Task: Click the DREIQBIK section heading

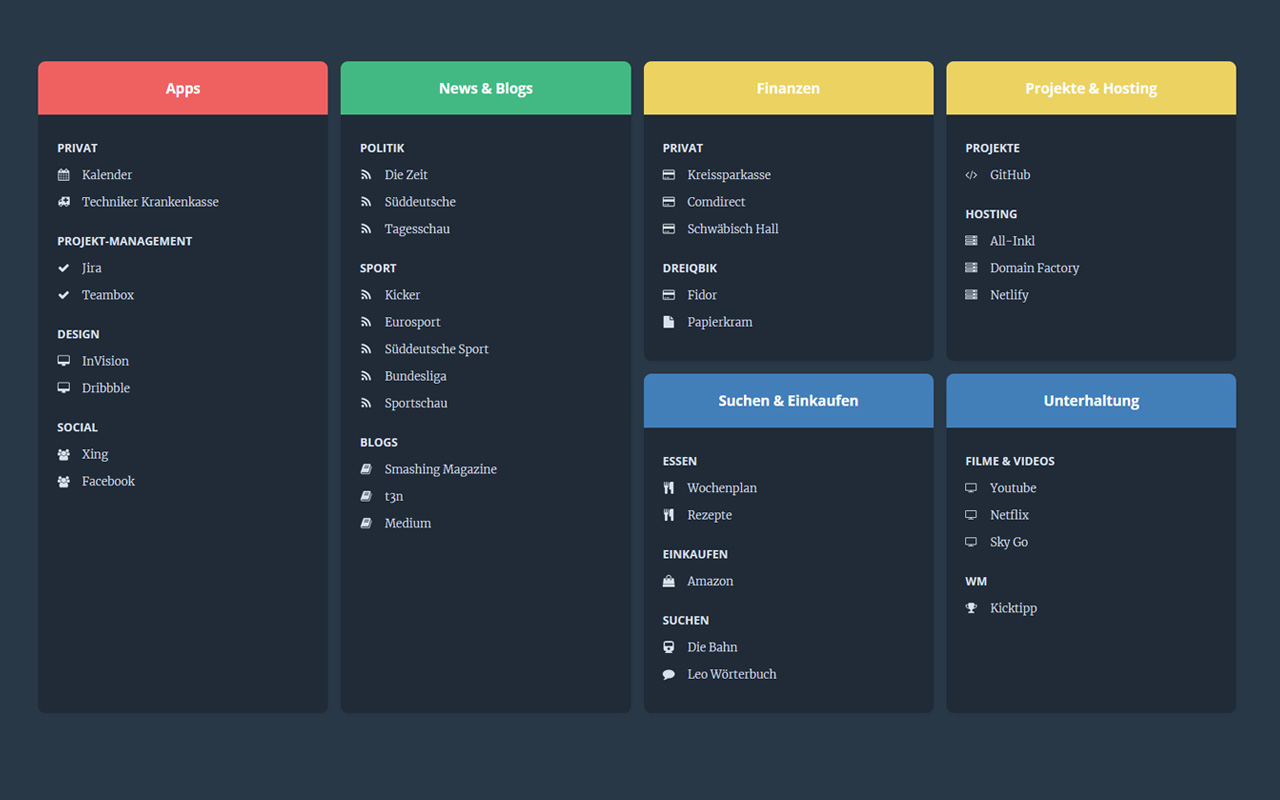Action: click(690, 268)
